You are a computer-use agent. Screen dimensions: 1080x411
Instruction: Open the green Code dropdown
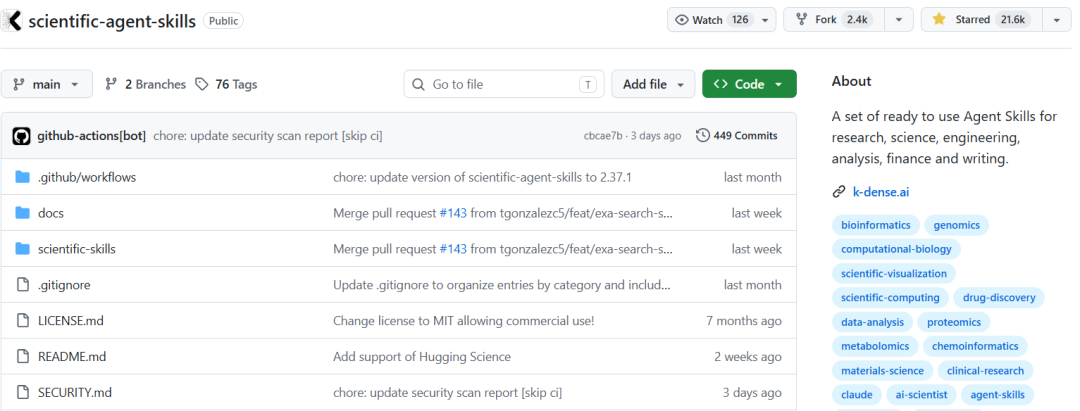coord(749,84)
